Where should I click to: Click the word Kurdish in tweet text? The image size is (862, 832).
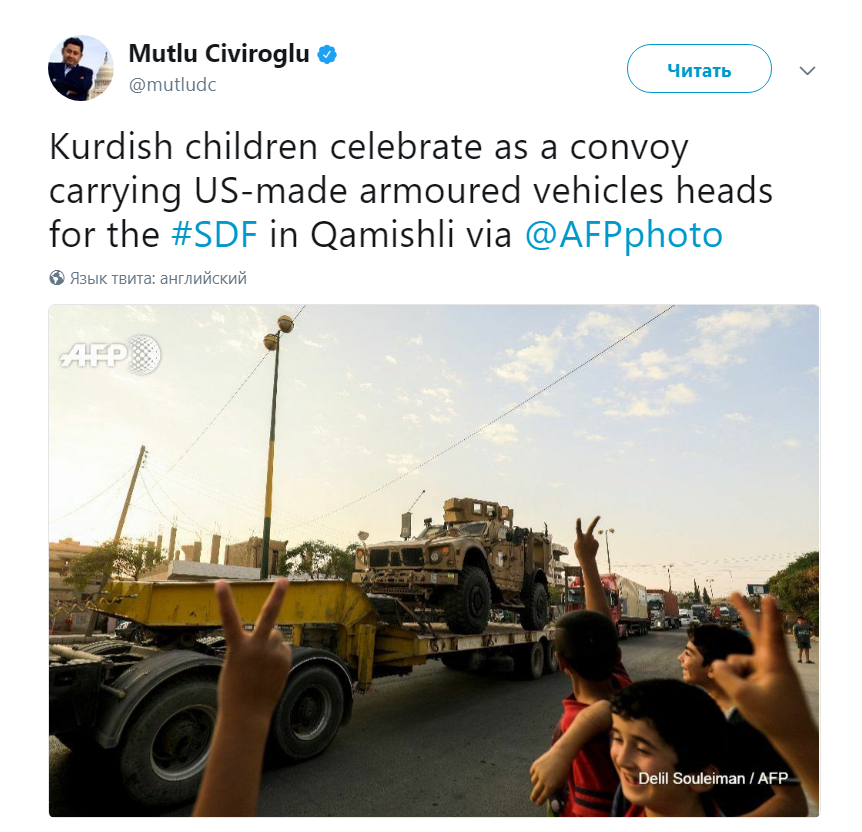tap(111, 147)
